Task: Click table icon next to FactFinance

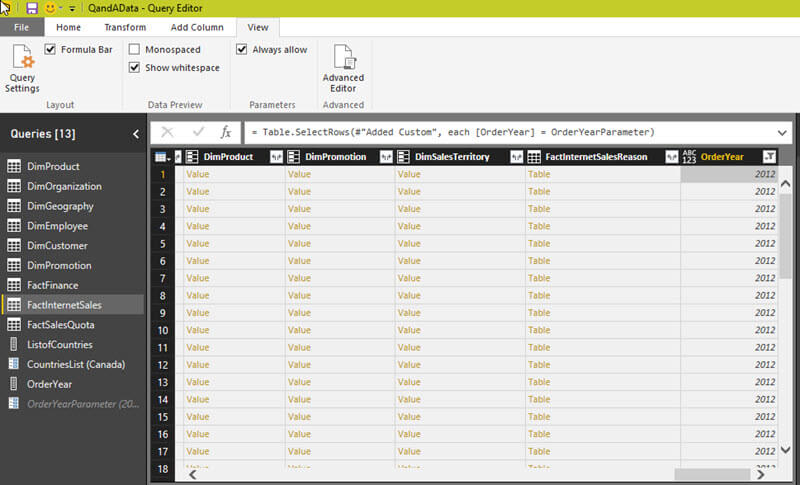Action: [x=14, y=285]
